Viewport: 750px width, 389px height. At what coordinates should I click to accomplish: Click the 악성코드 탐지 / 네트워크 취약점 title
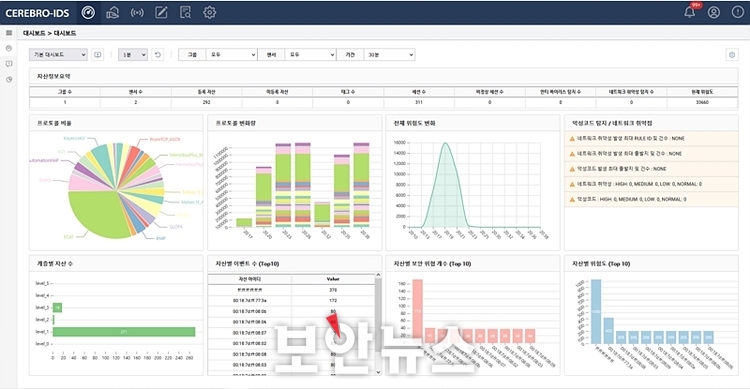click(x=612, y=123)
